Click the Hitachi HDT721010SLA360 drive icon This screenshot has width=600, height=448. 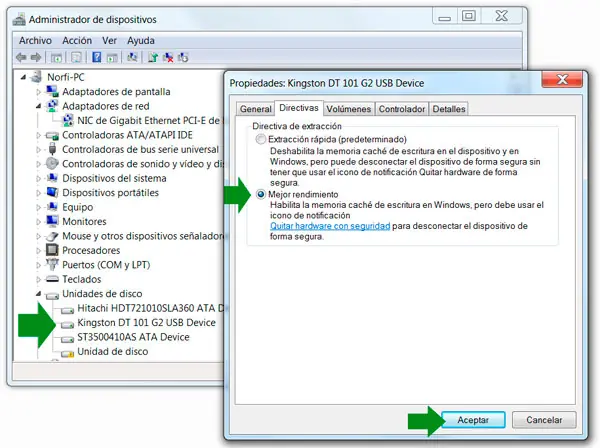(67, 309)
